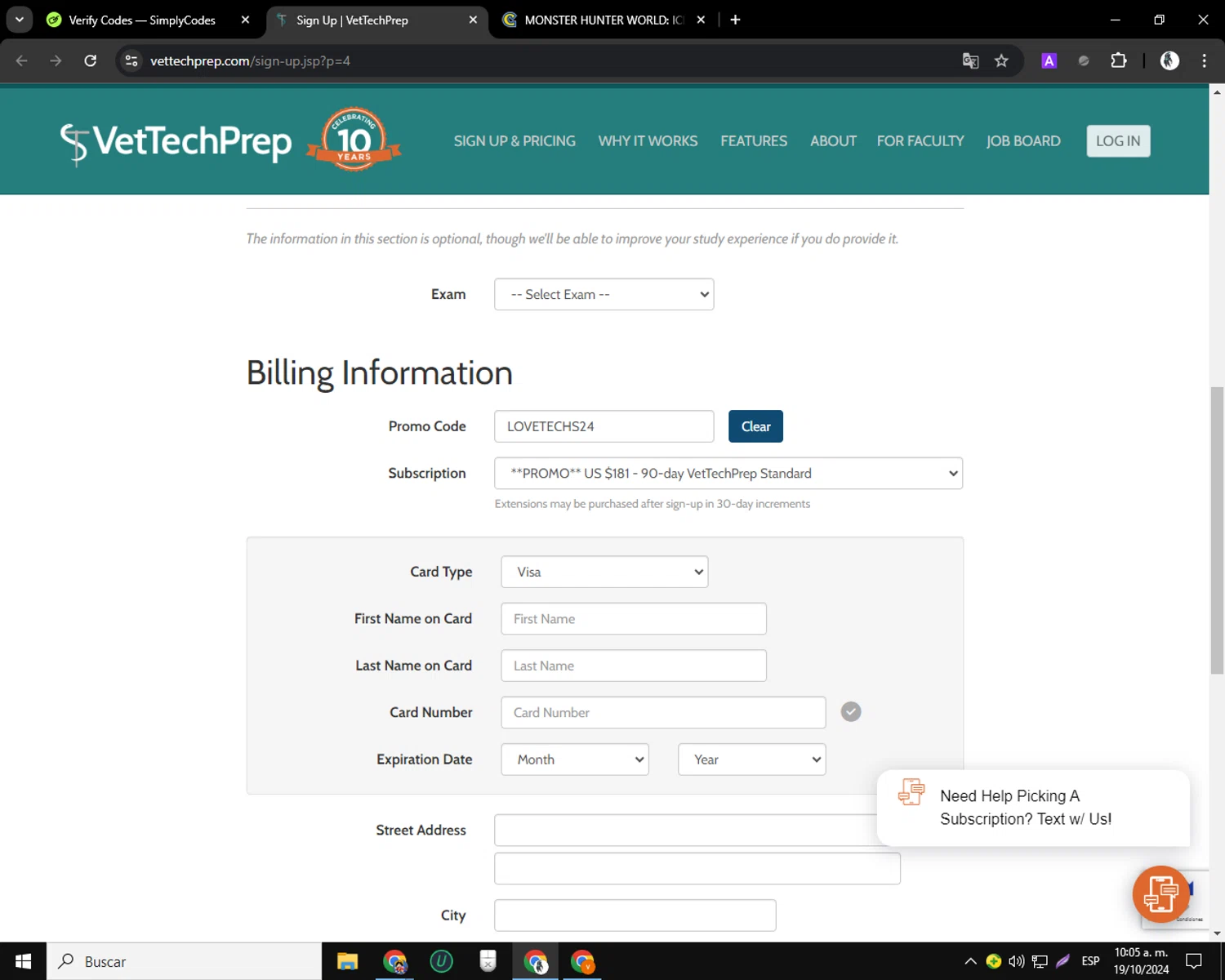1225x980 pixels.
Task: Click the Log In button
Action: [1118, 141]
